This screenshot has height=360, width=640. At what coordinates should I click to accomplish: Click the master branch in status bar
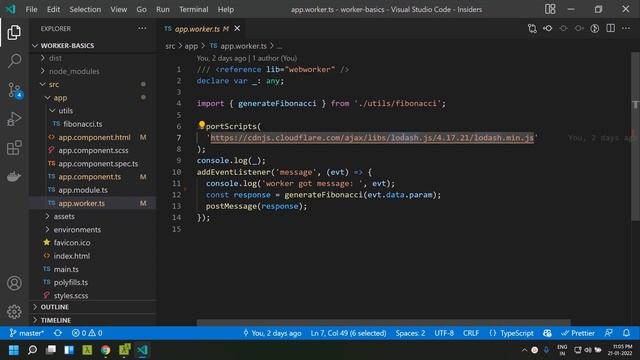(x=27, y=333)
